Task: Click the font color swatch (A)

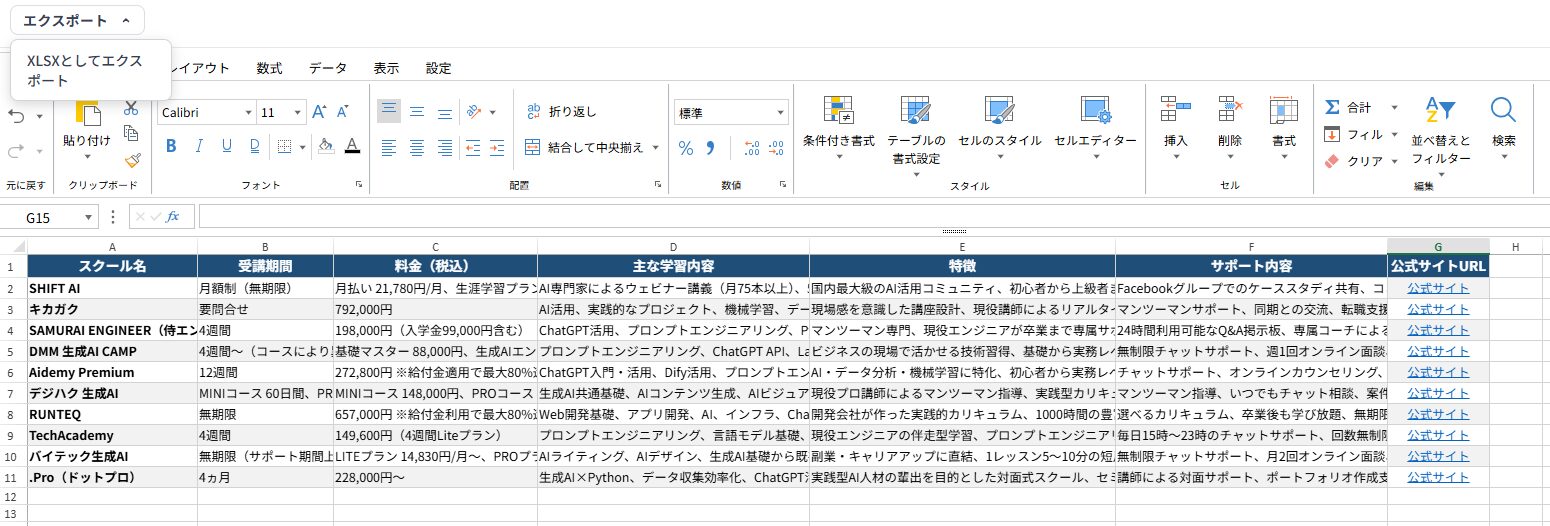Action: [352, 146]
